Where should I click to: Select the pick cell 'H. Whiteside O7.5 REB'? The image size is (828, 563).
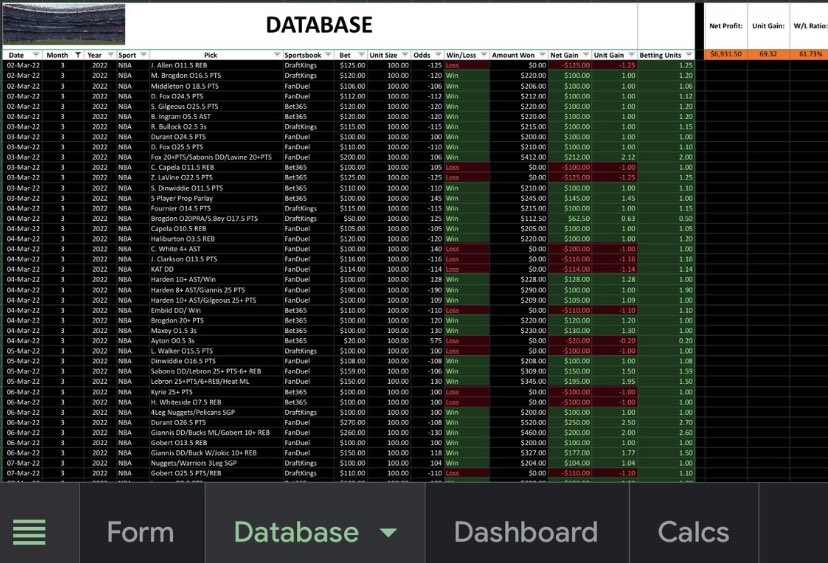[215, 402]
